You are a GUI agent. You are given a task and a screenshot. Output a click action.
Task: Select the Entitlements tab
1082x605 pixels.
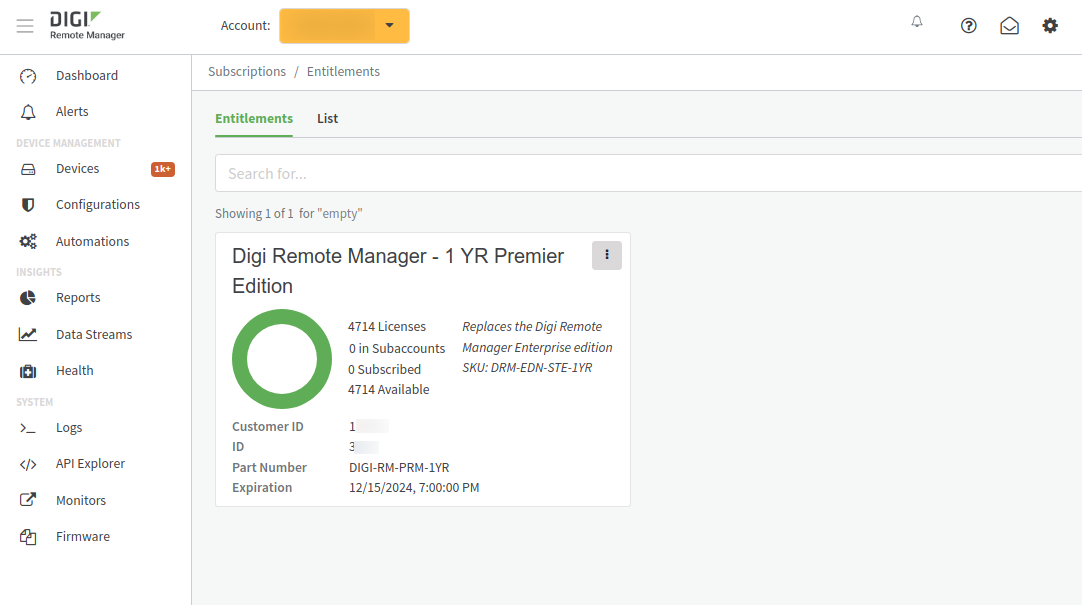pos(254,118)
